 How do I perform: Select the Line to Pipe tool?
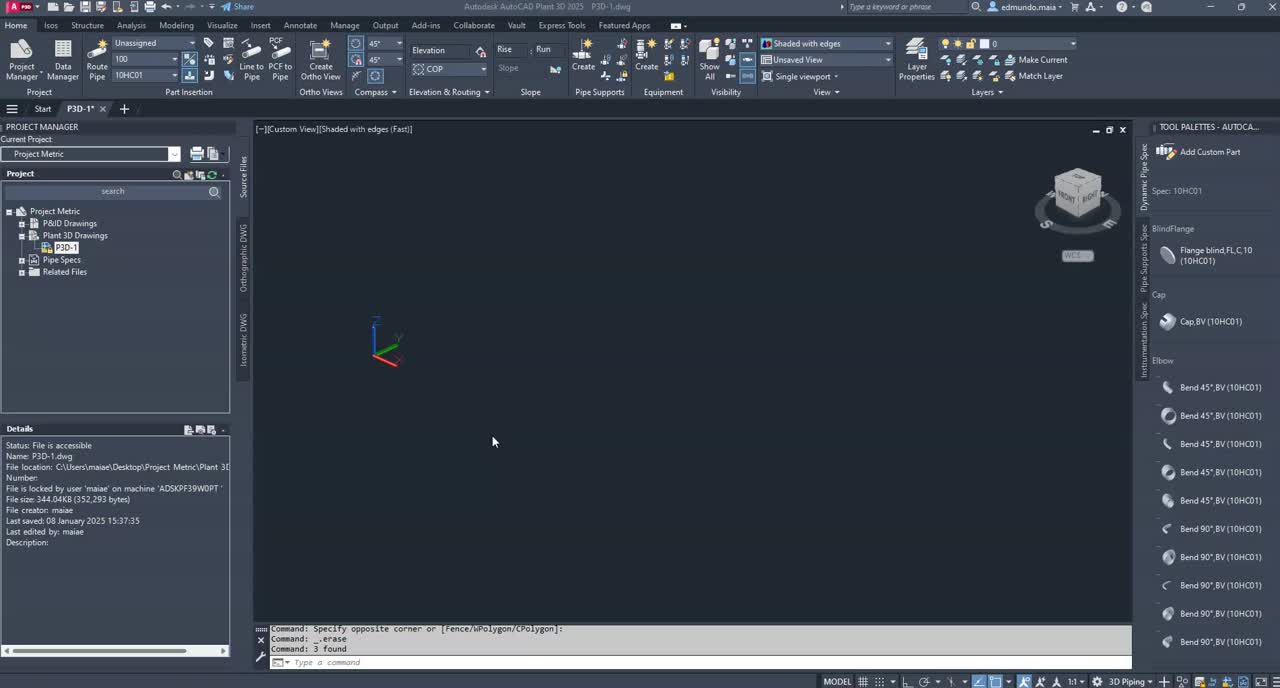[252, 60]
